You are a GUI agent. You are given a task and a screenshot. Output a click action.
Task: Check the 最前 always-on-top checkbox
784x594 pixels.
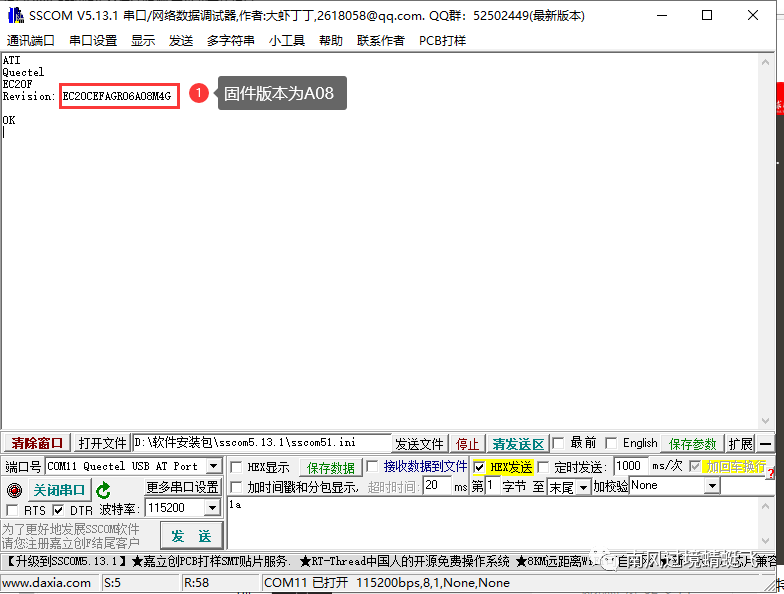pyautogui.click(x=558, y=443)
